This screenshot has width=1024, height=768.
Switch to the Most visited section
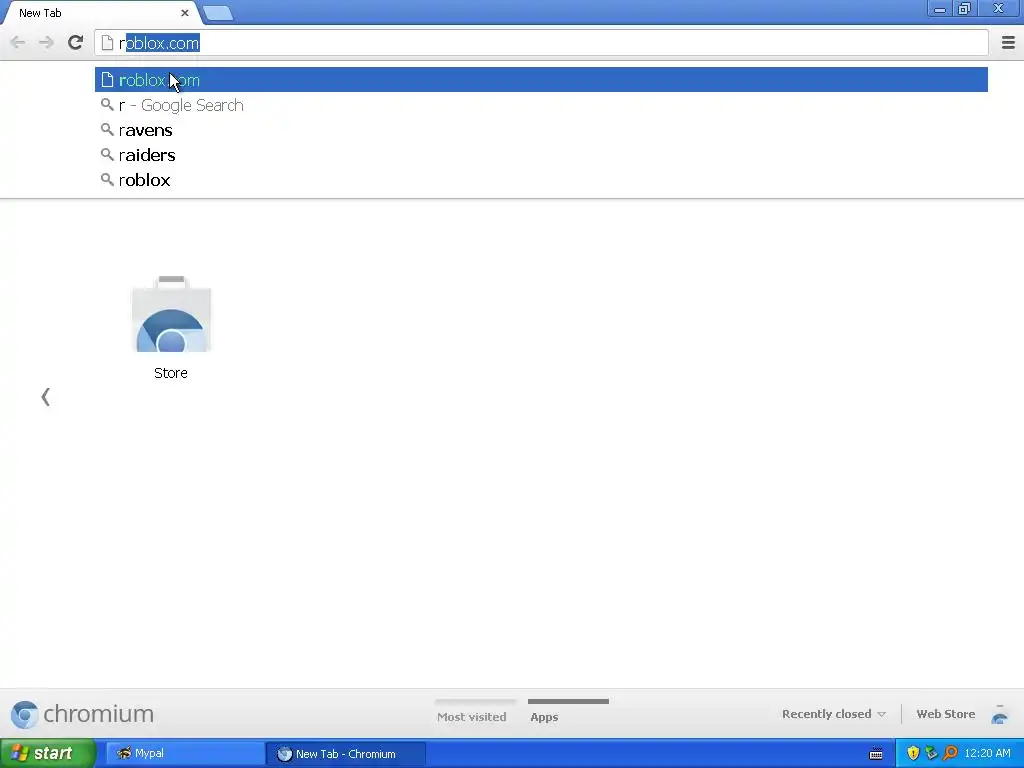(x=472, y=716)
